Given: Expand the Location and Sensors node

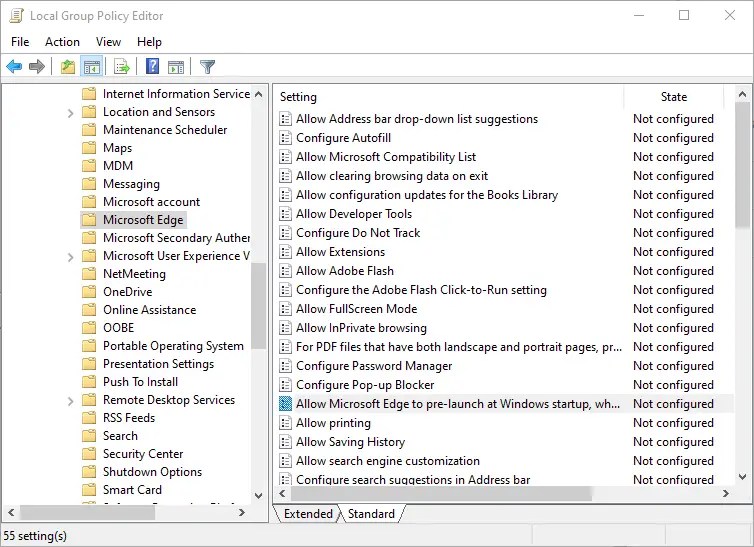Looking at the screenshot, I should (70, 113).
